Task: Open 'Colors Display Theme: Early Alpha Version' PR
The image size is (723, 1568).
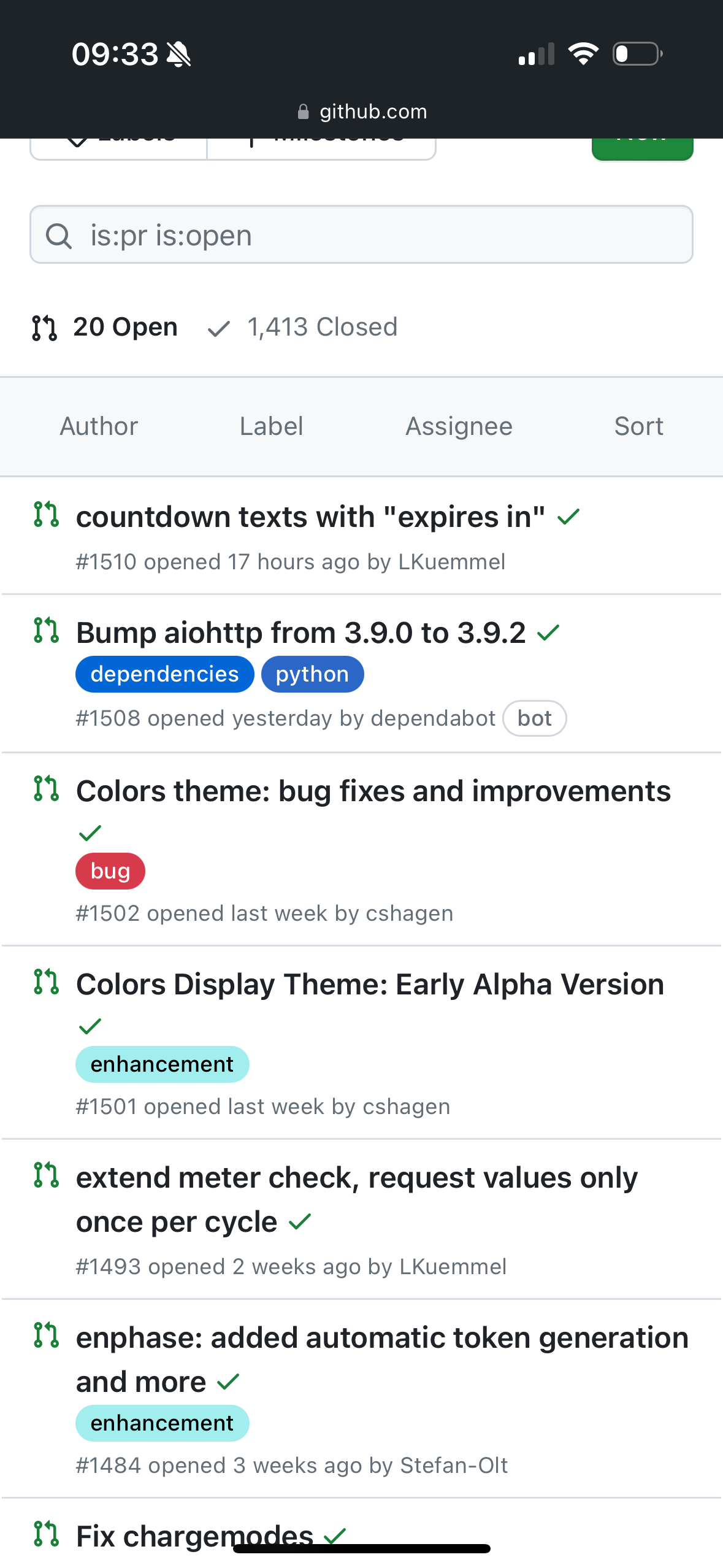Action: click(x=370, y=985)
